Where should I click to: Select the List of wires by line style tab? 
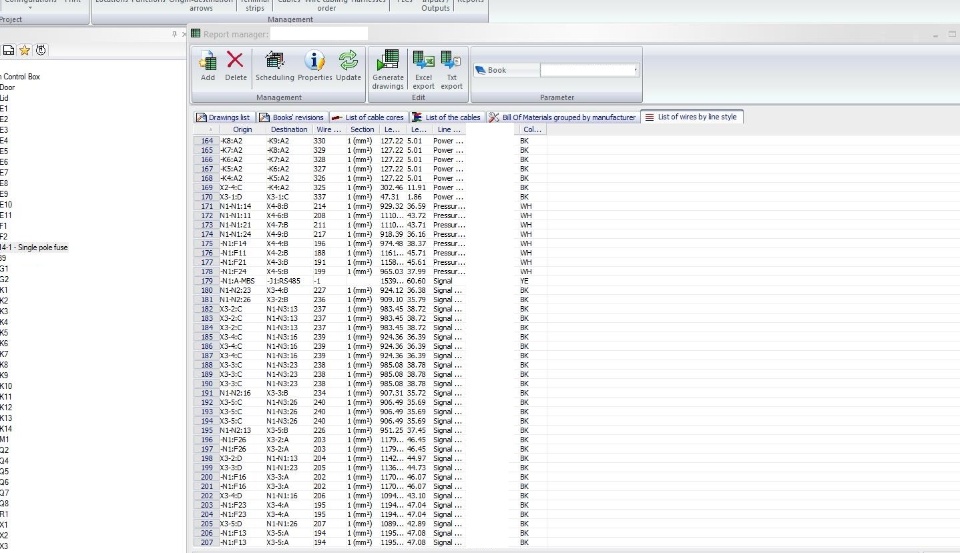[691, 116]
